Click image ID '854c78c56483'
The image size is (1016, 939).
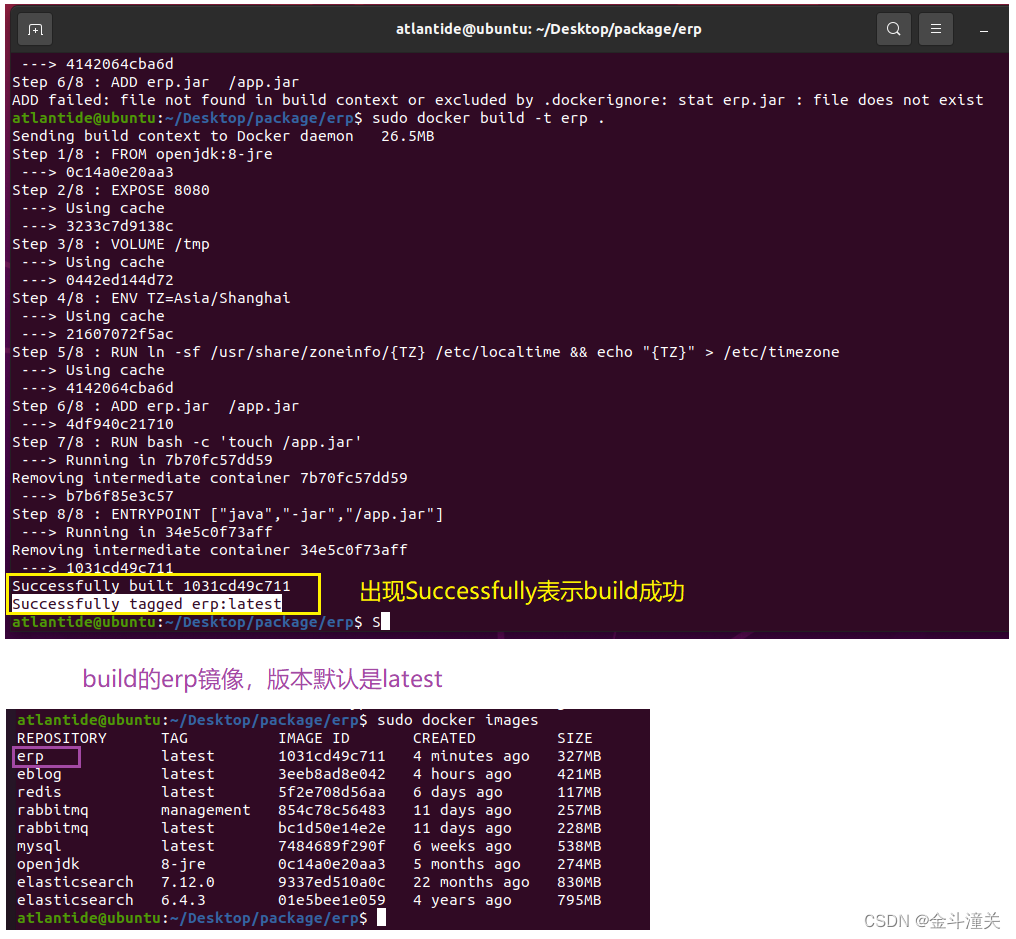point(332,810)
